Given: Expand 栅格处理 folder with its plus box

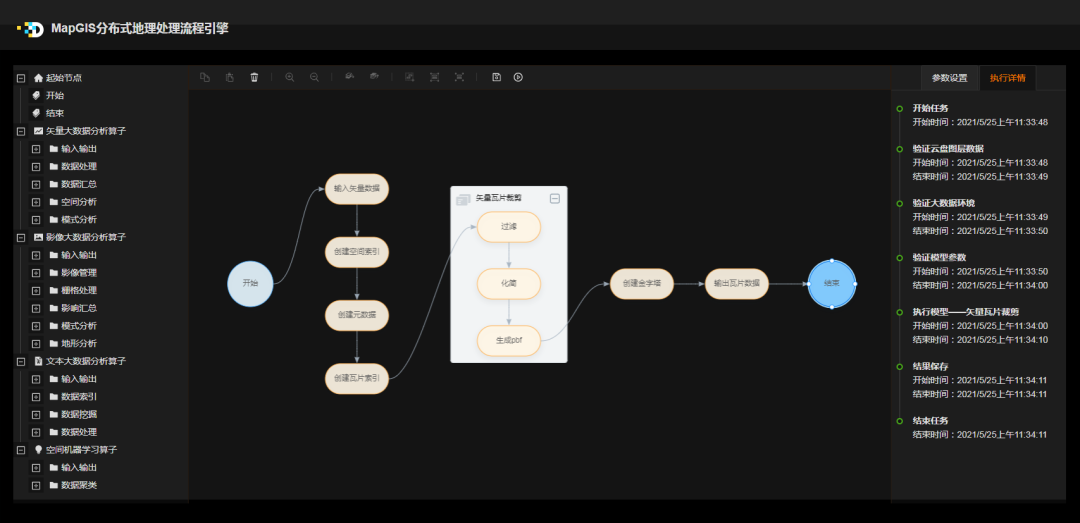Looking at the screenshot, I should point(36,290).
